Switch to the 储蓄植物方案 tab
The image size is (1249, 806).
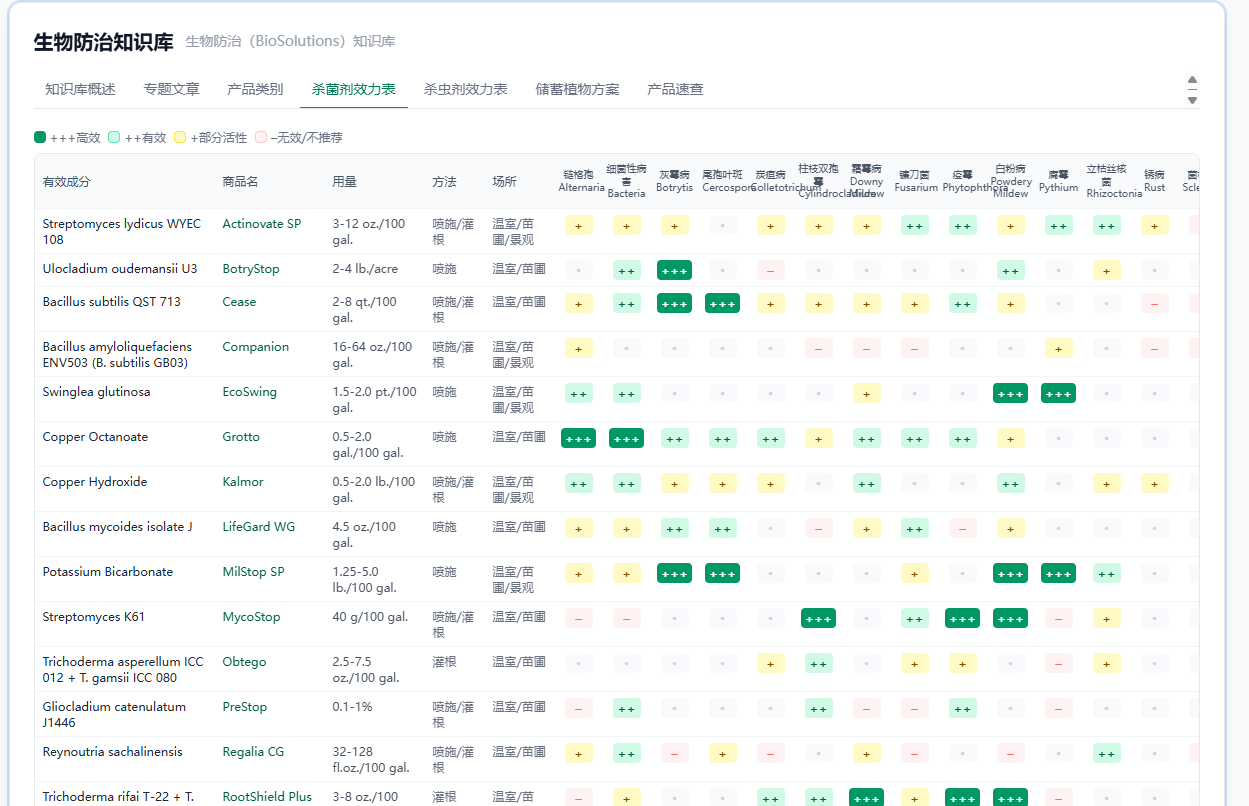tap(577, 89)
